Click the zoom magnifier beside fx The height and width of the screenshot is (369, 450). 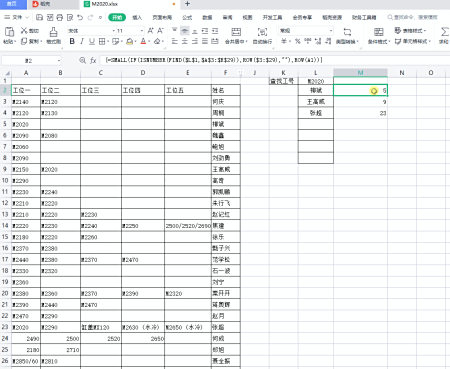82,60
